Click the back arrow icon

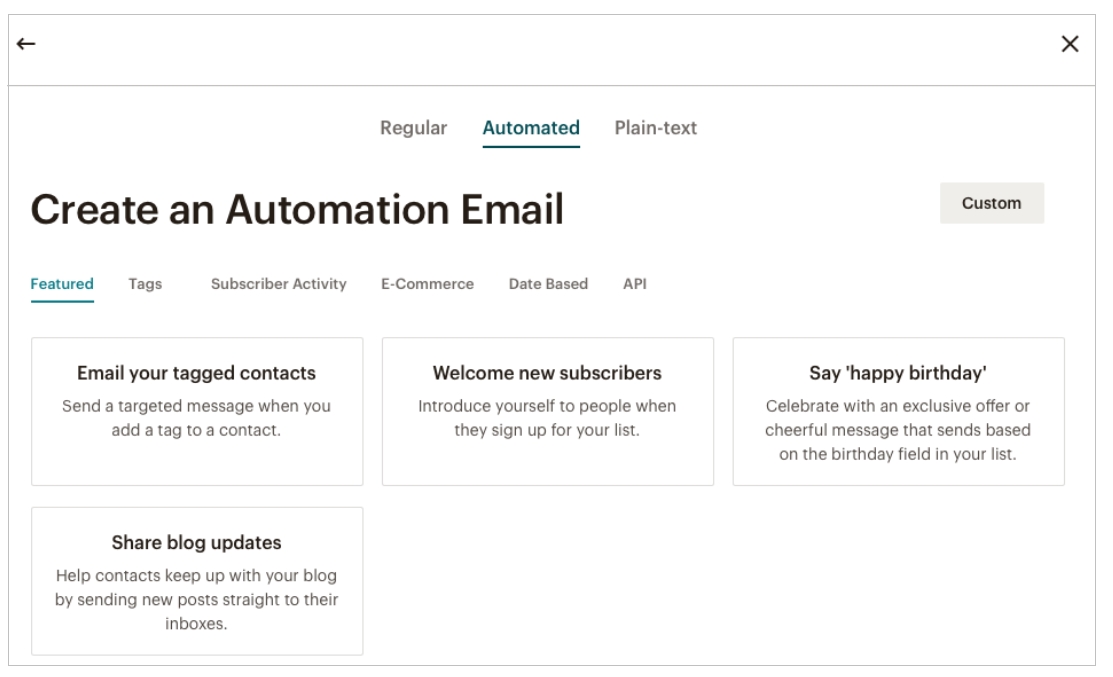[26, 45]
